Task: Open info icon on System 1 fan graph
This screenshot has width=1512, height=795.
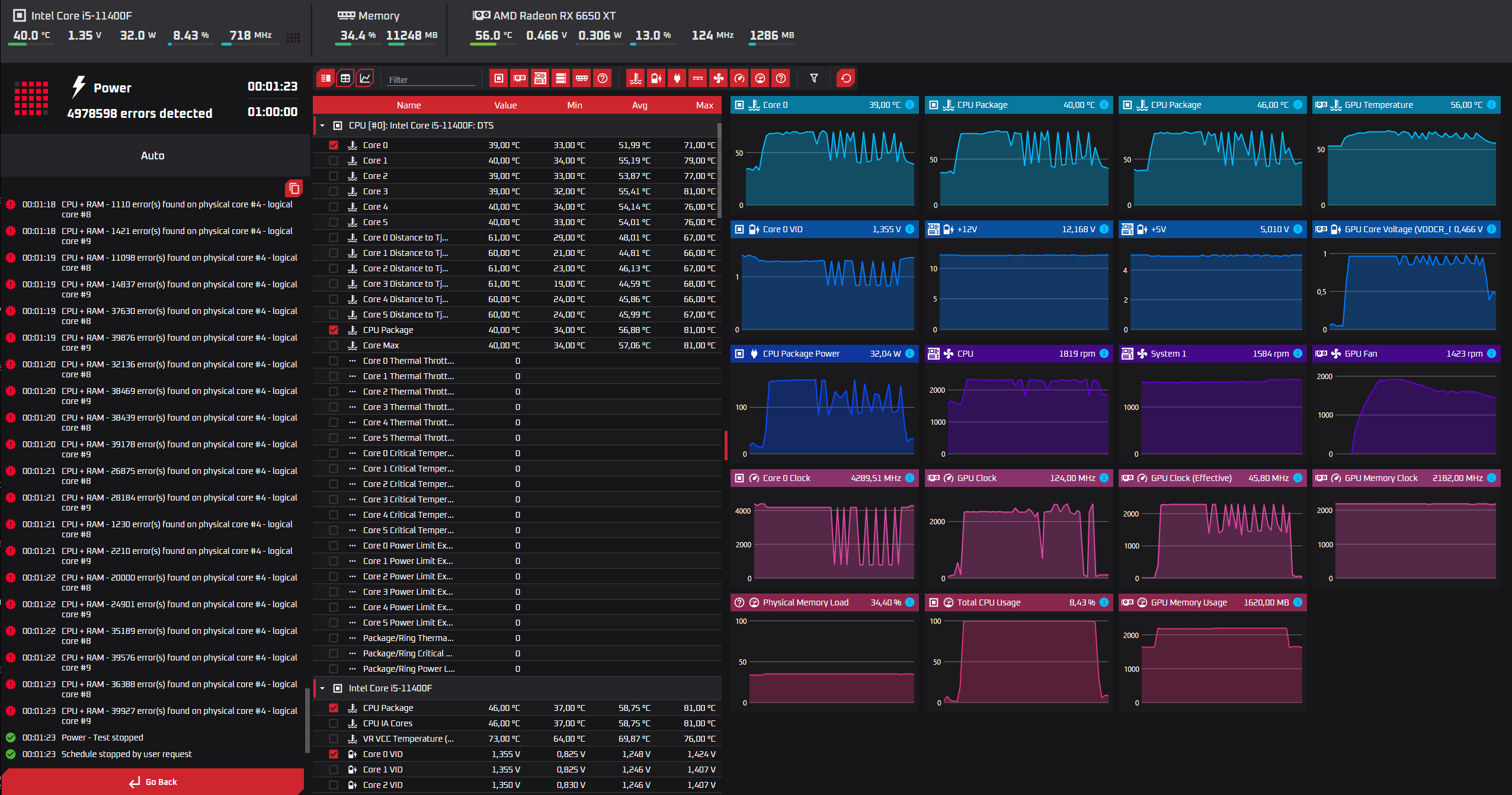Action: 1298,354
